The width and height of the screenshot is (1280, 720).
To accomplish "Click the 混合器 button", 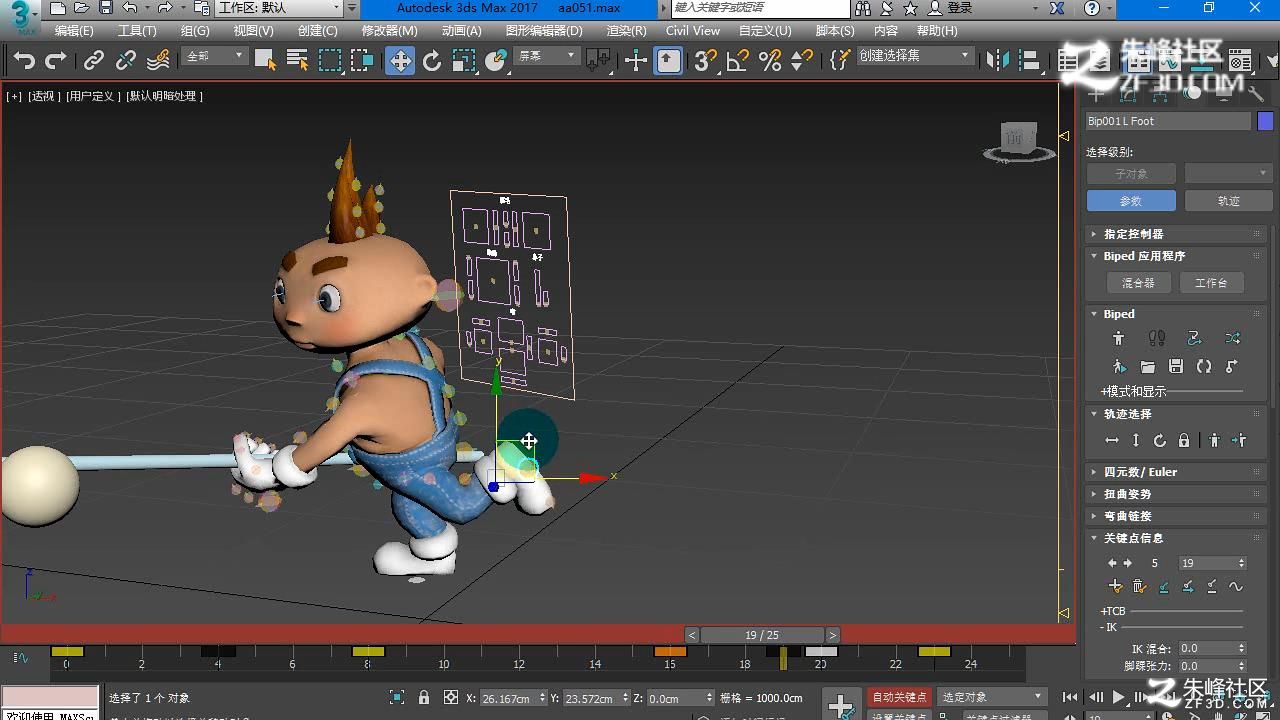I will [1138, 283].
